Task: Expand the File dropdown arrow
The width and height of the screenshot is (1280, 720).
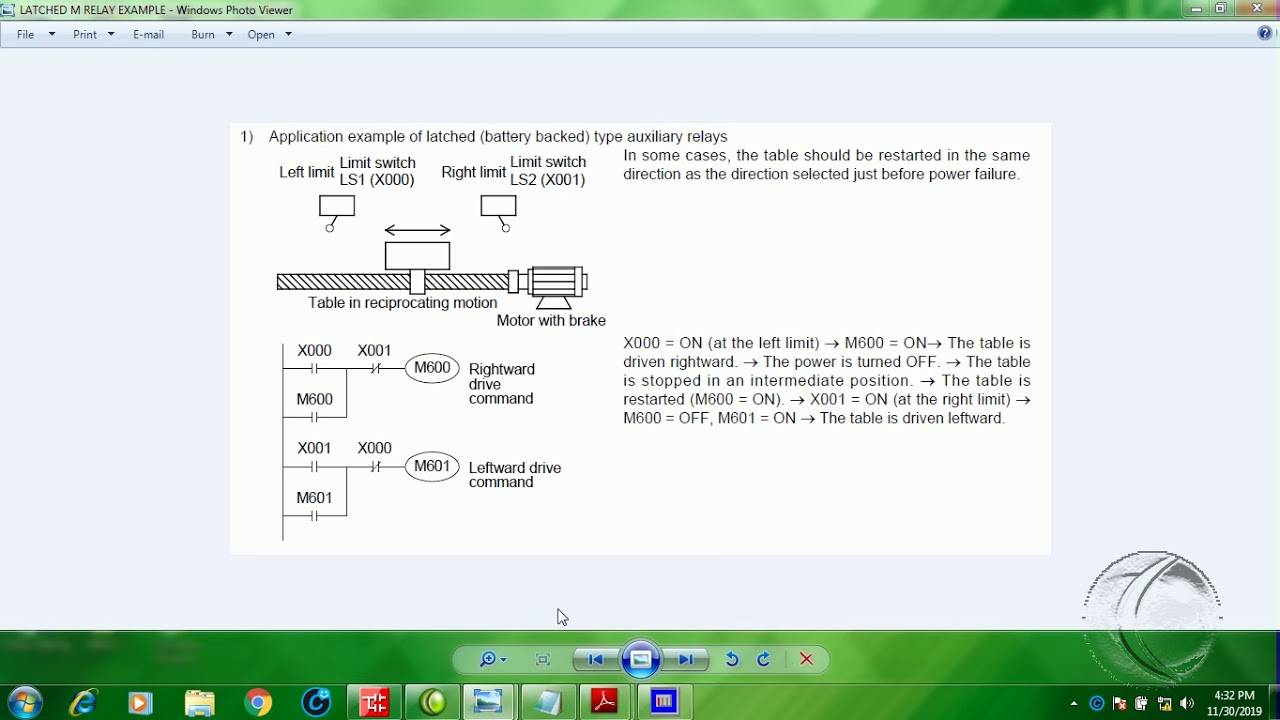Action: [52, 34]
